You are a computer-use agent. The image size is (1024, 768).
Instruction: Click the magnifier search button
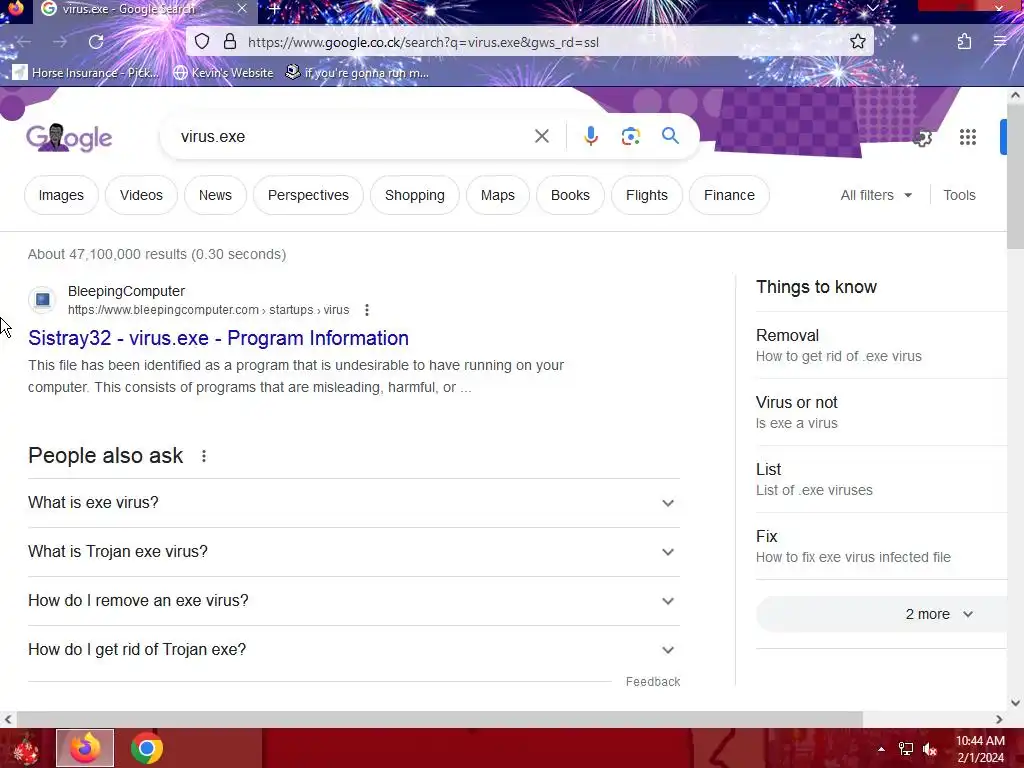[670, 136]
